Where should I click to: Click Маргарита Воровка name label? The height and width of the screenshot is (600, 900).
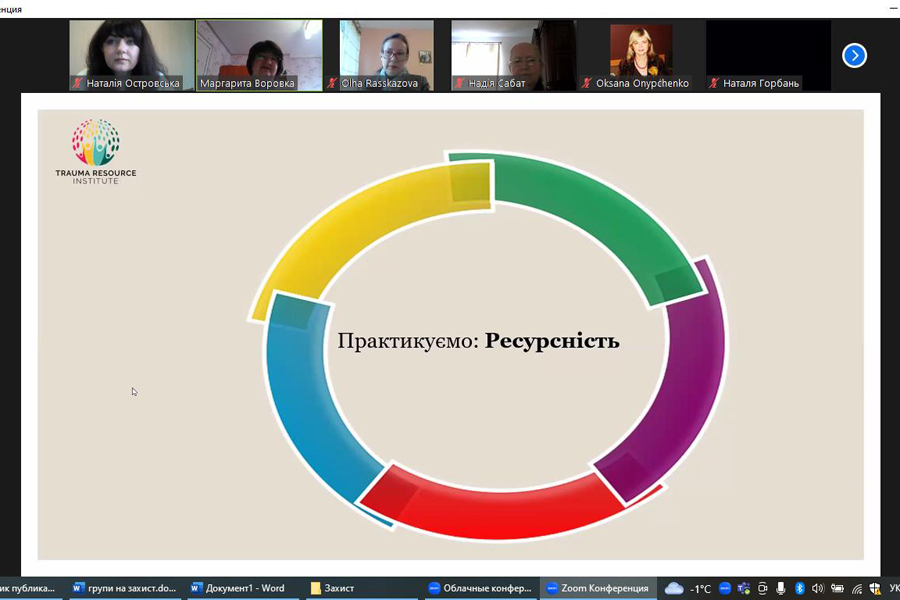click(247, 83)
